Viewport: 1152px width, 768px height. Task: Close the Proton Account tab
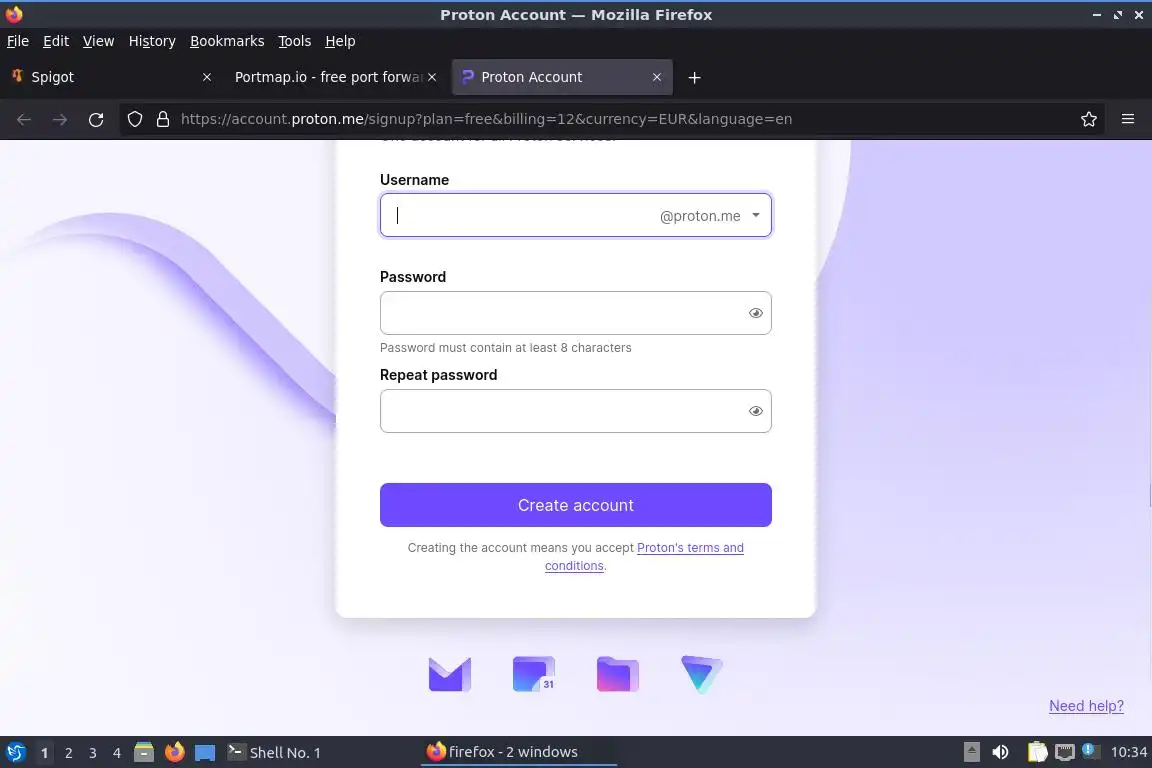(657, 77)
